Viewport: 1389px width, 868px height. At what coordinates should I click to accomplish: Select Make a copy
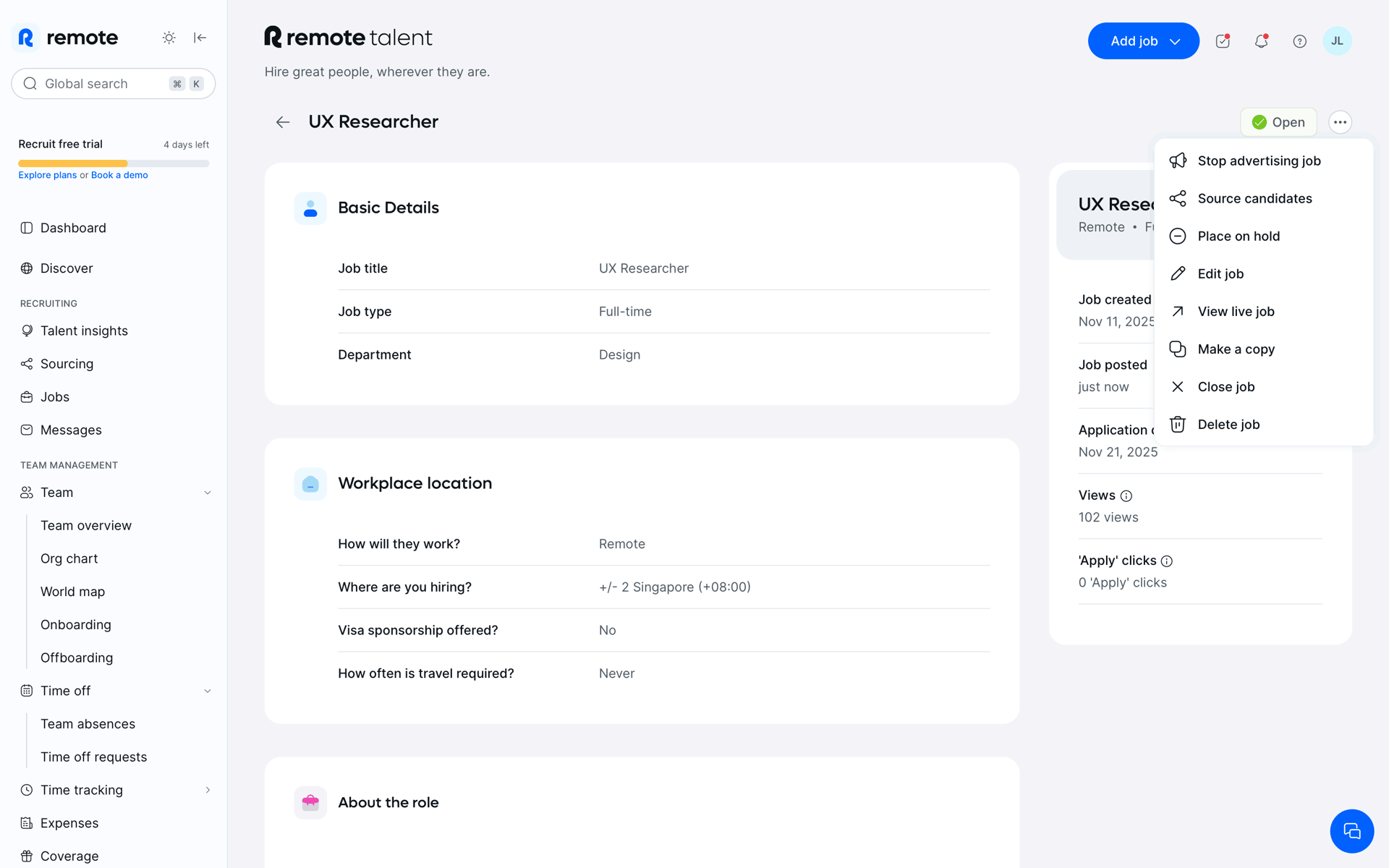coord(1263,349)
